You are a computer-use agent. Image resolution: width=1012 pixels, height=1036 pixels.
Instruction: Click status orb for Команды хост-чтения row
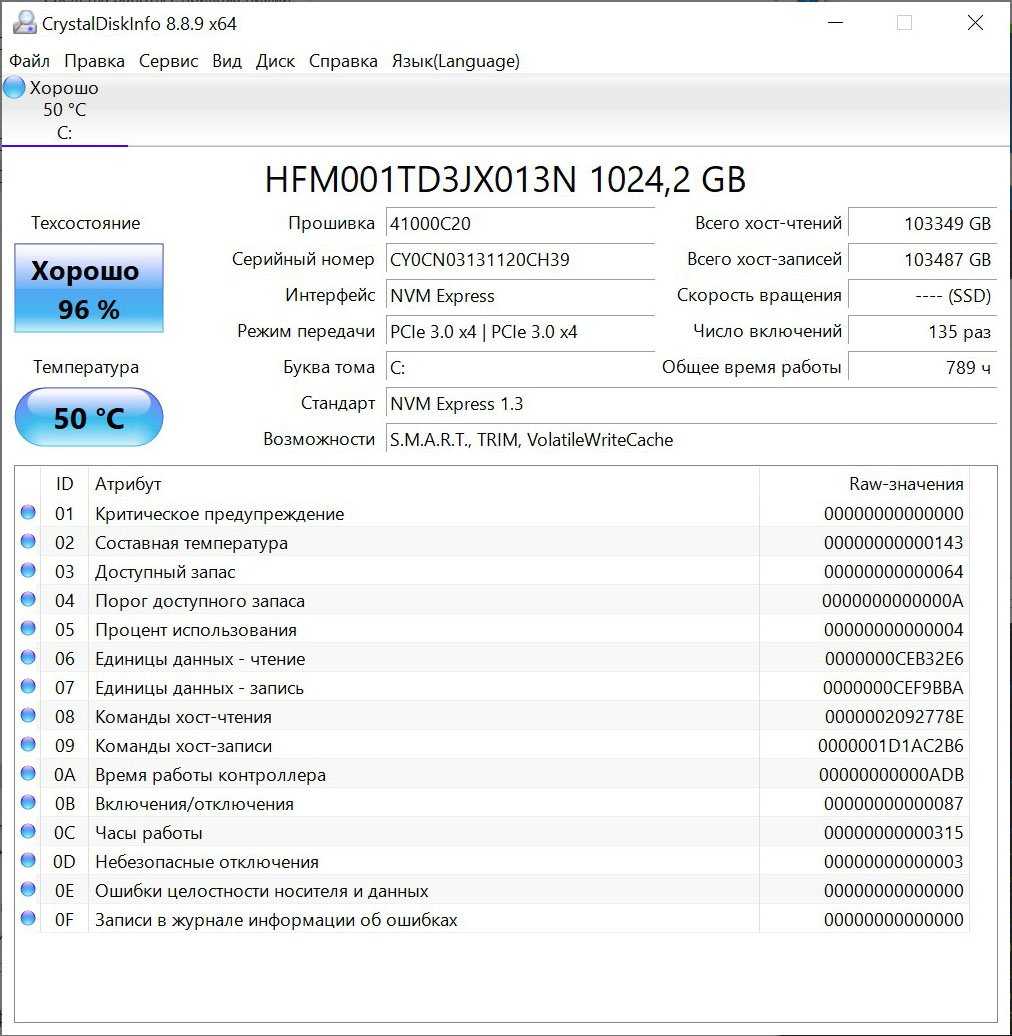tap(28, 716)
